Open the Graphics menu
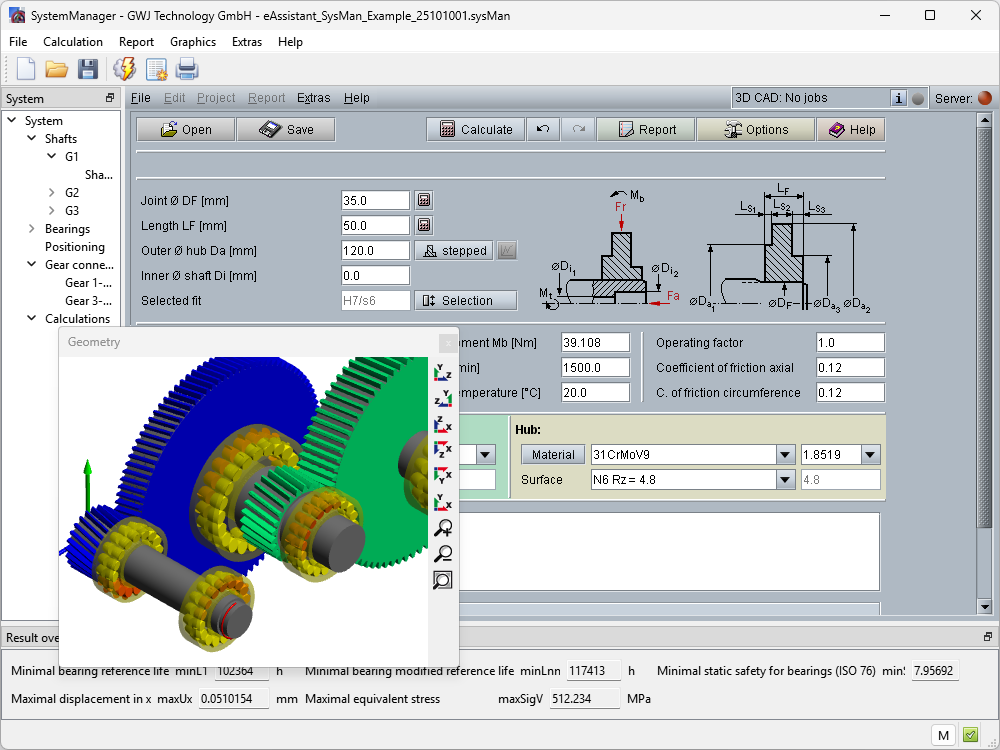This screenshot has height=750, width=1000. [193, 42]
